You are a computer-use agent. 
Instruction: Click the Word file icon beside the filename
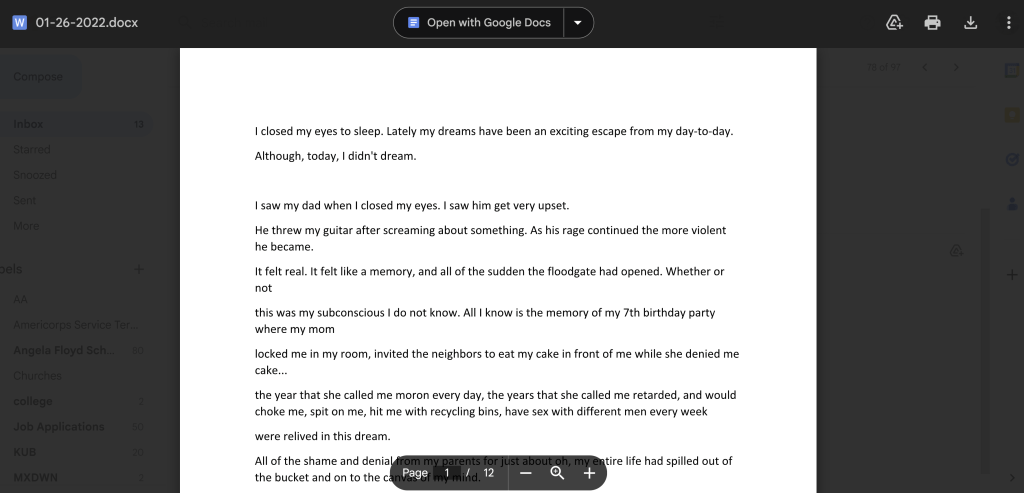(x=20, y=23)
